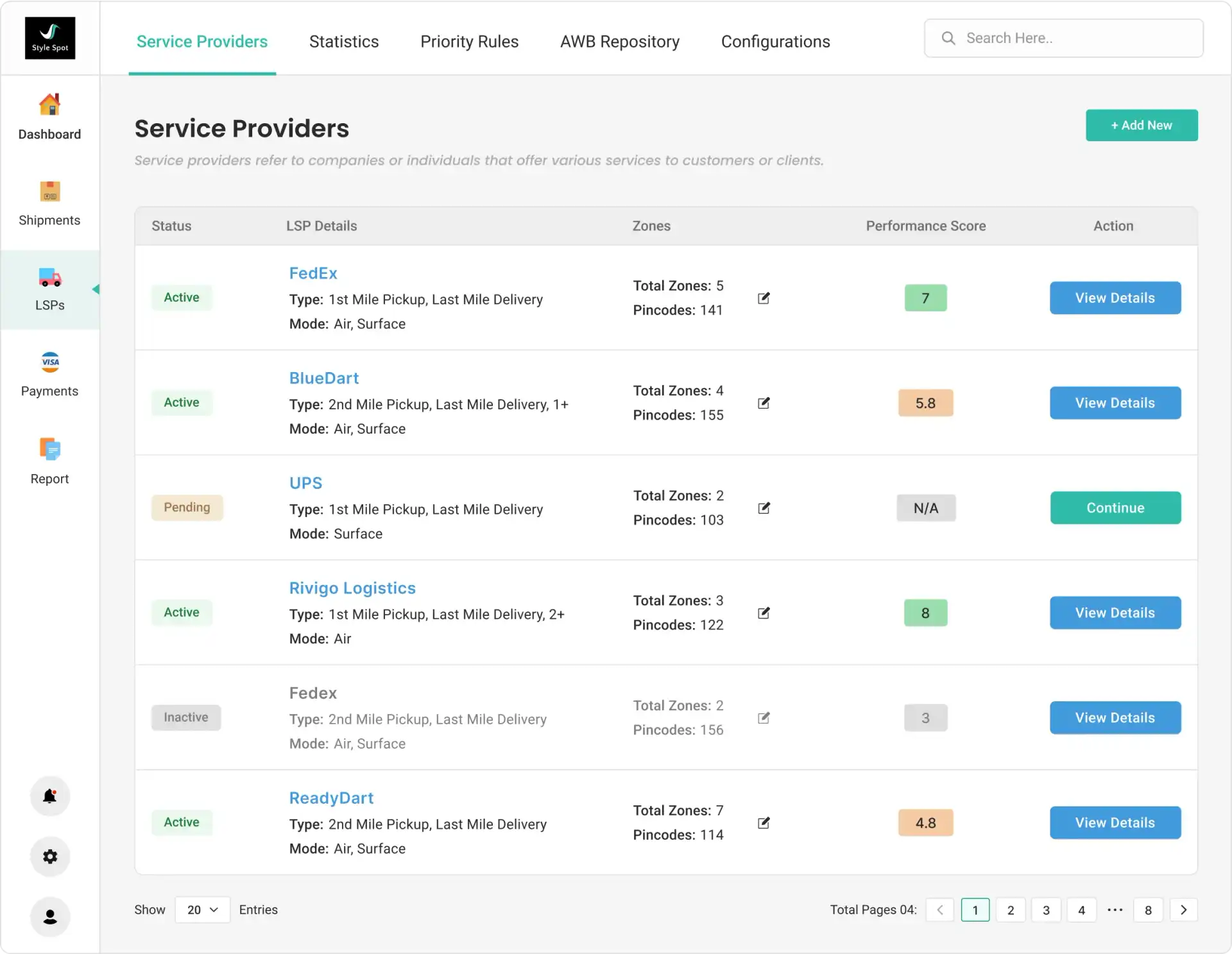View Details for the inactive Fedex row
1232x954 pixels.
[x=1115, y=717]
